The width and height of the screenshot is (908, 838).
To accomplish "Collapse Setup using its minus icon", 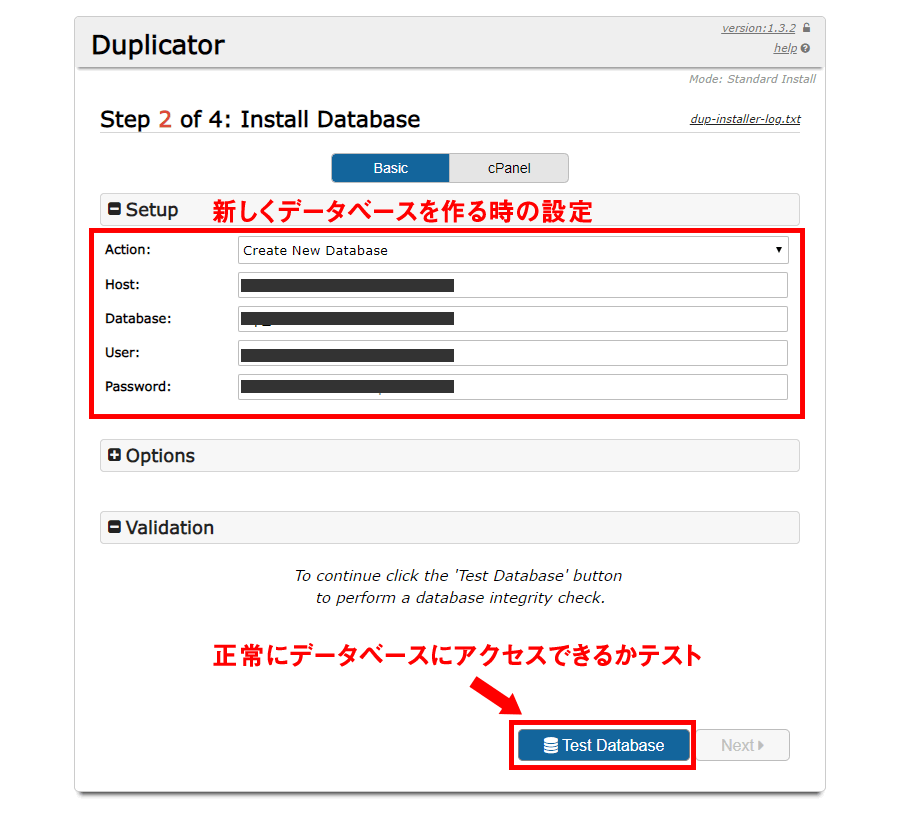I will click(x=114, y=210).
